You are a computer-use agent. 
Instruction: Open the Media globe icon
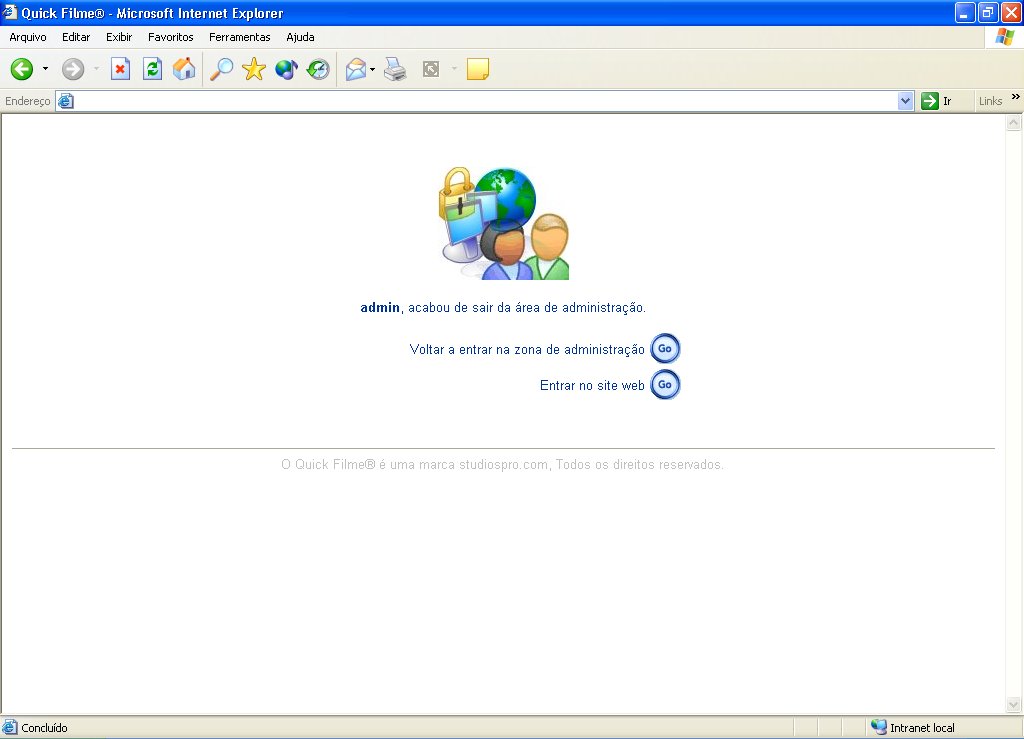[x=286, y=69]
